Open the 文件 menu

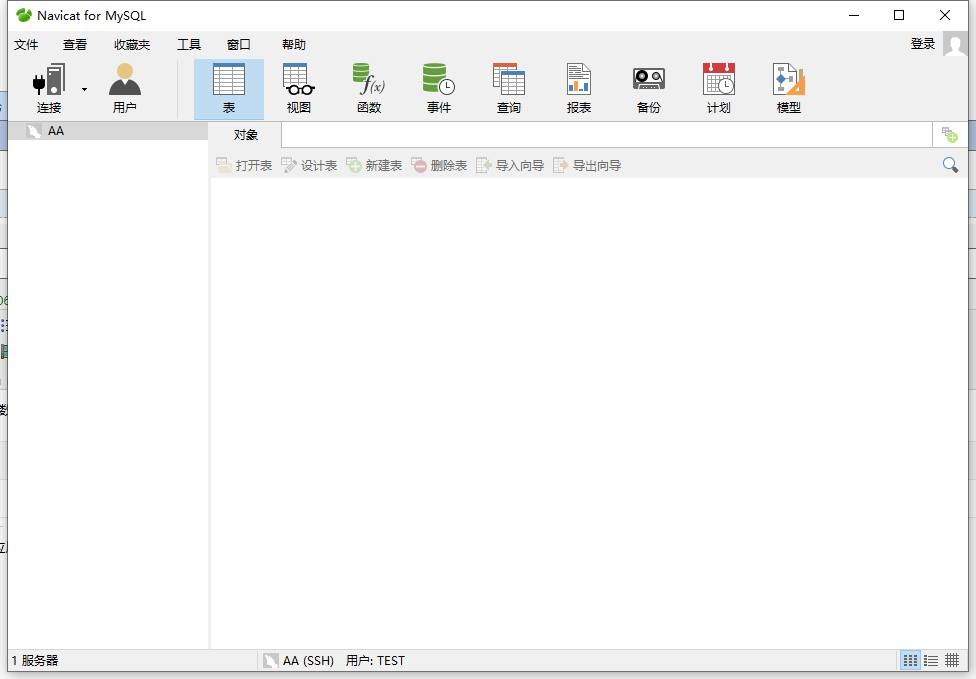click(x=26, y=45)
